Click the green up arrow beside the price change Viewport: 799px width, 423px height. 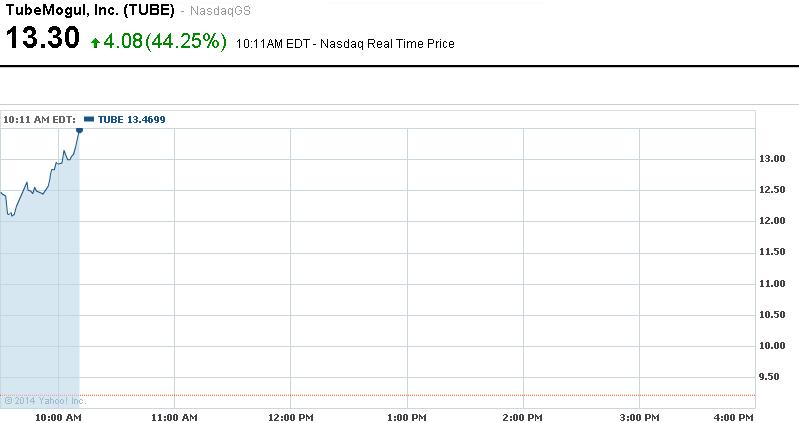tap(95, 43)
